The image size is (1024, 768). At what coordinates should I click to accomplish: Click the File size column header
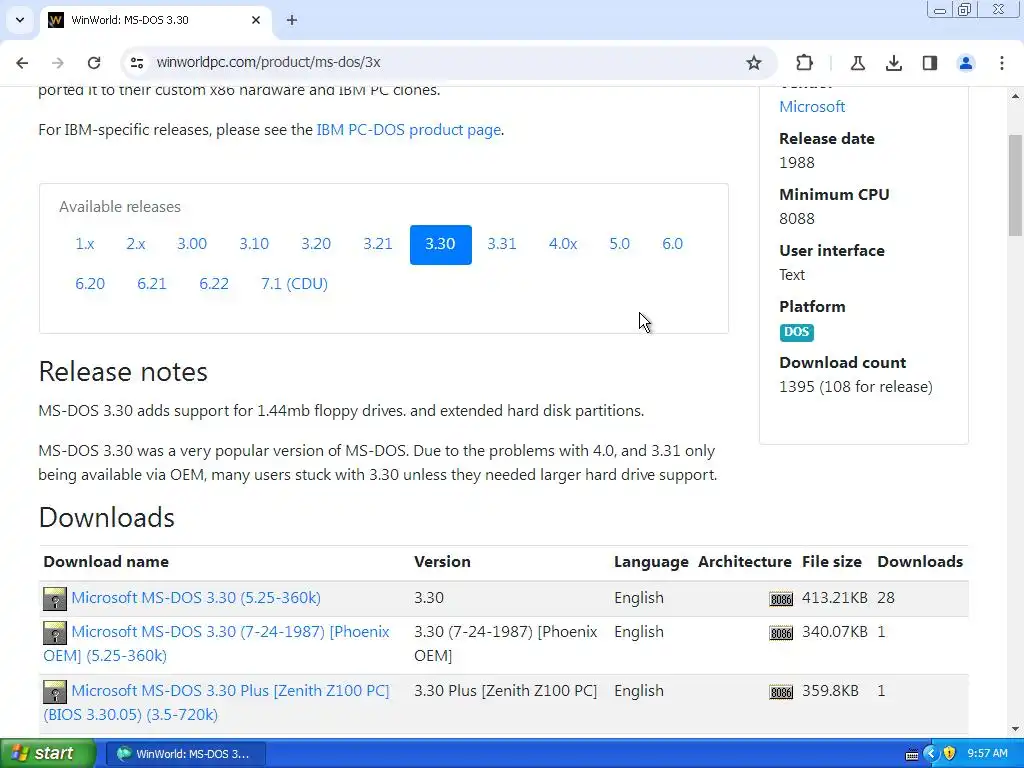(x=831, y=562)
